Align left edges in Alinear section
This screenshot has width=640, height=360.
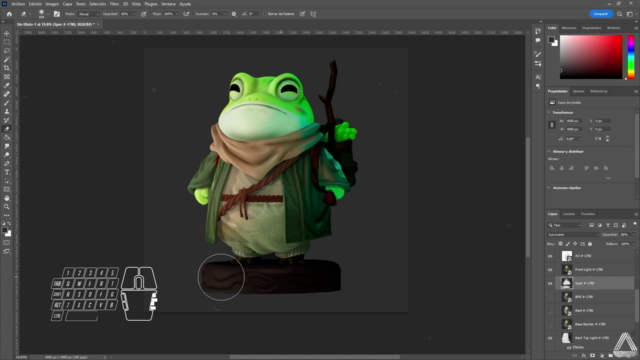(x=552, y=168)
